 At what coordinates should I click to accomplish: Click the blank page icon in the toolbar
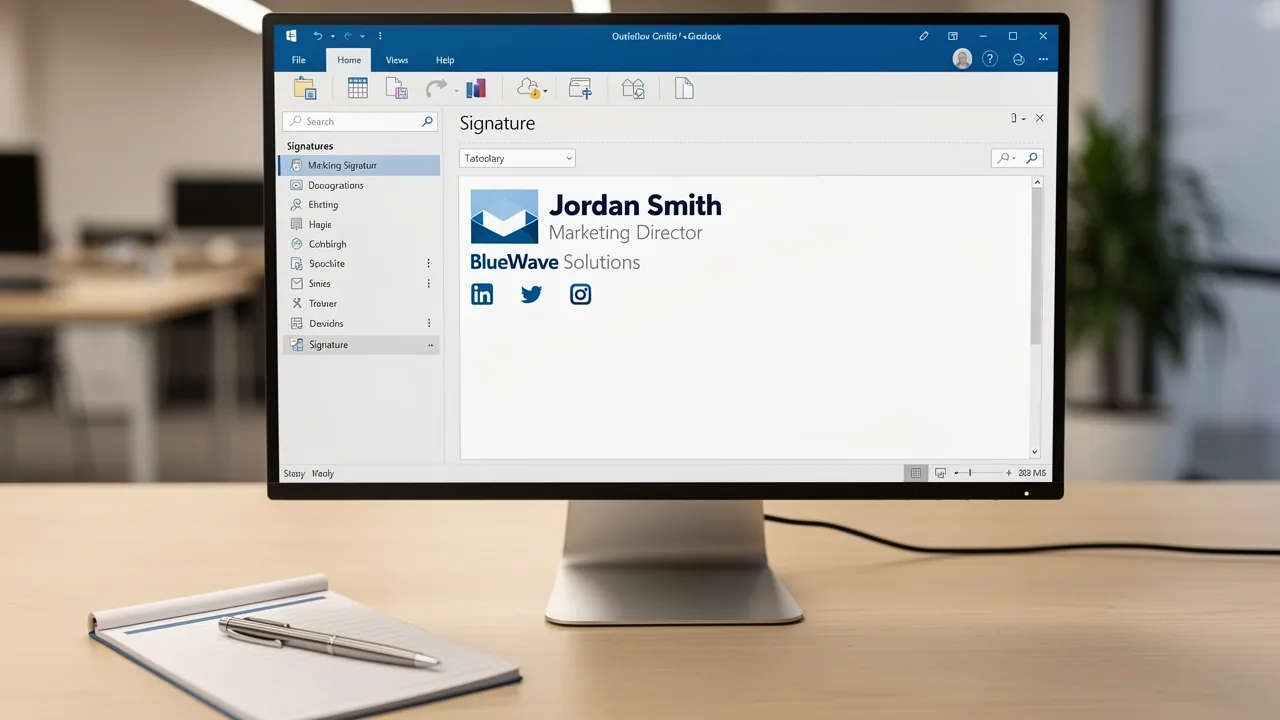684,88
